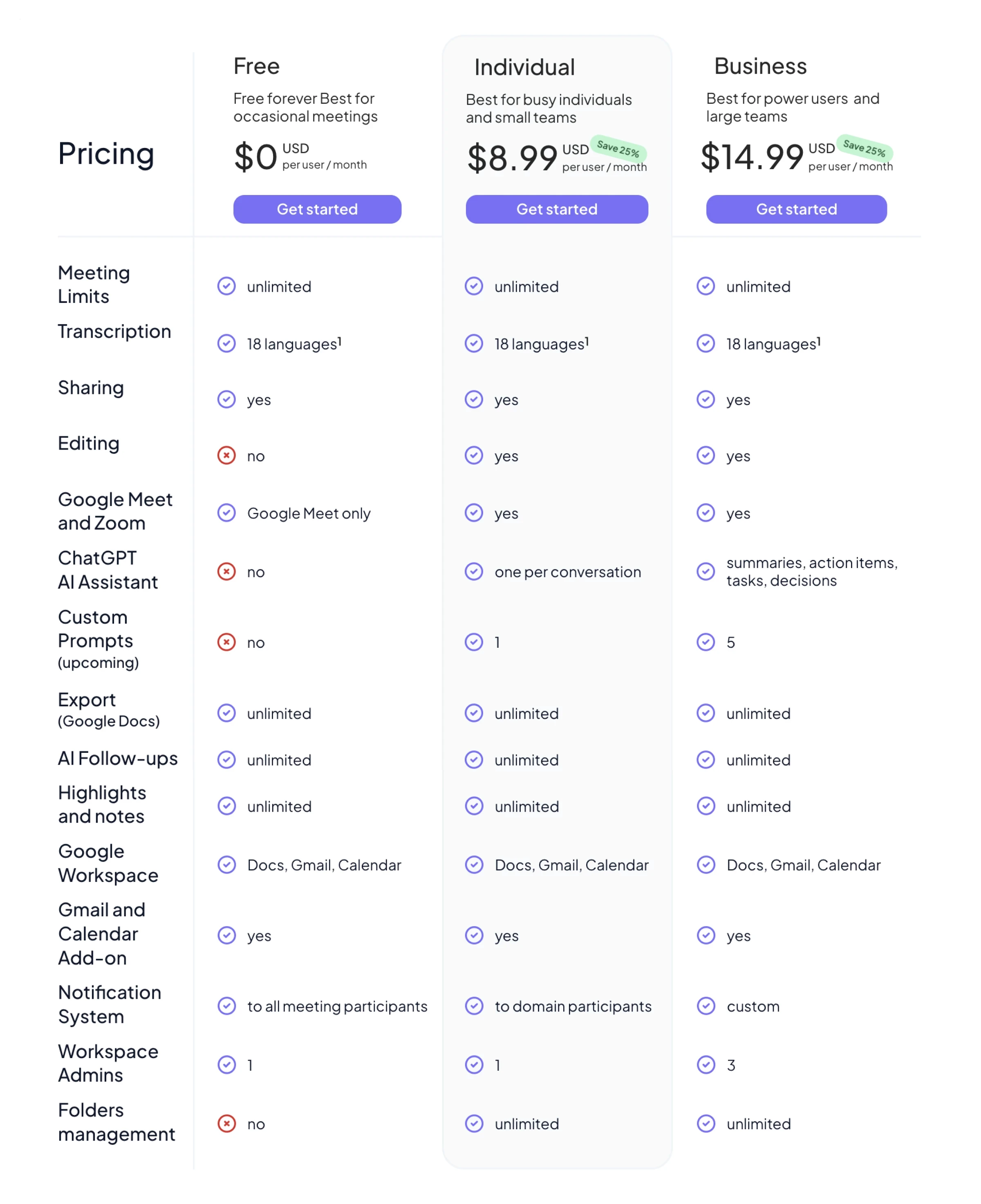The width and height of the screenshot is (981, 1204).
Task: Click the Business plan heading
Action: (760, 66)
